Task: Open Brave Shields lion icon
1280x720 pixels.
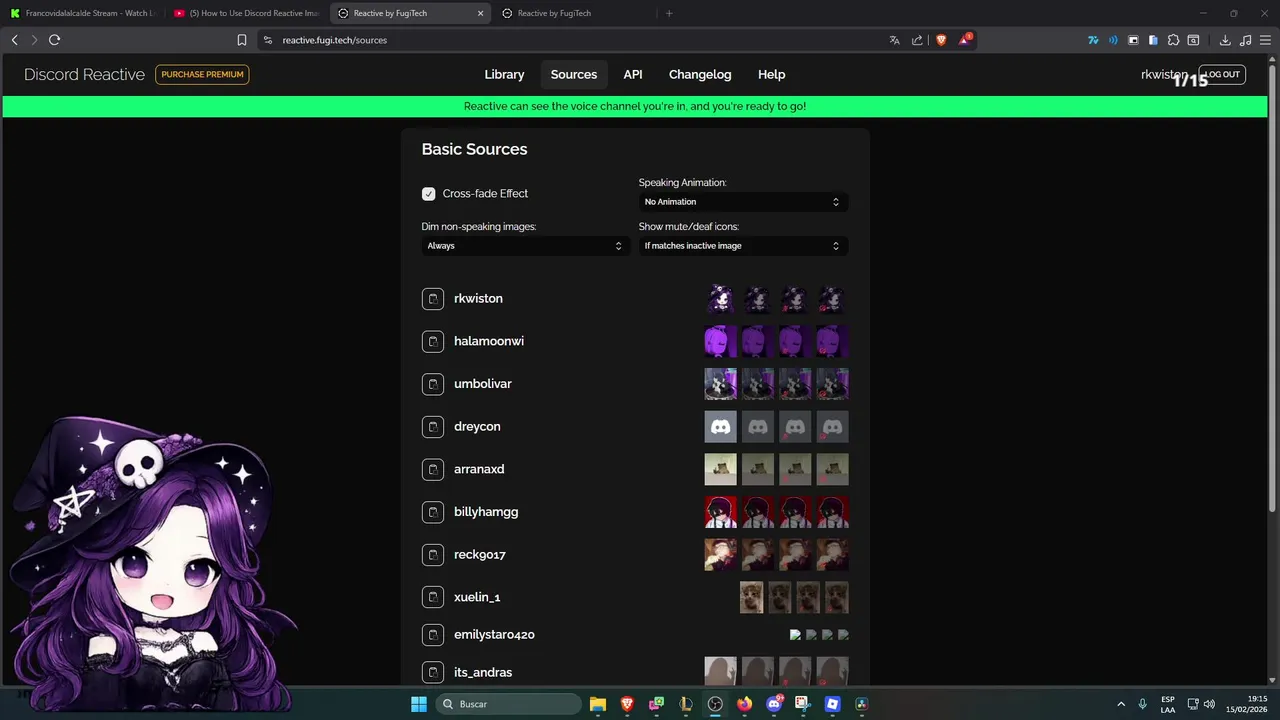Action: pyautogui.click(x=941, y=40)
